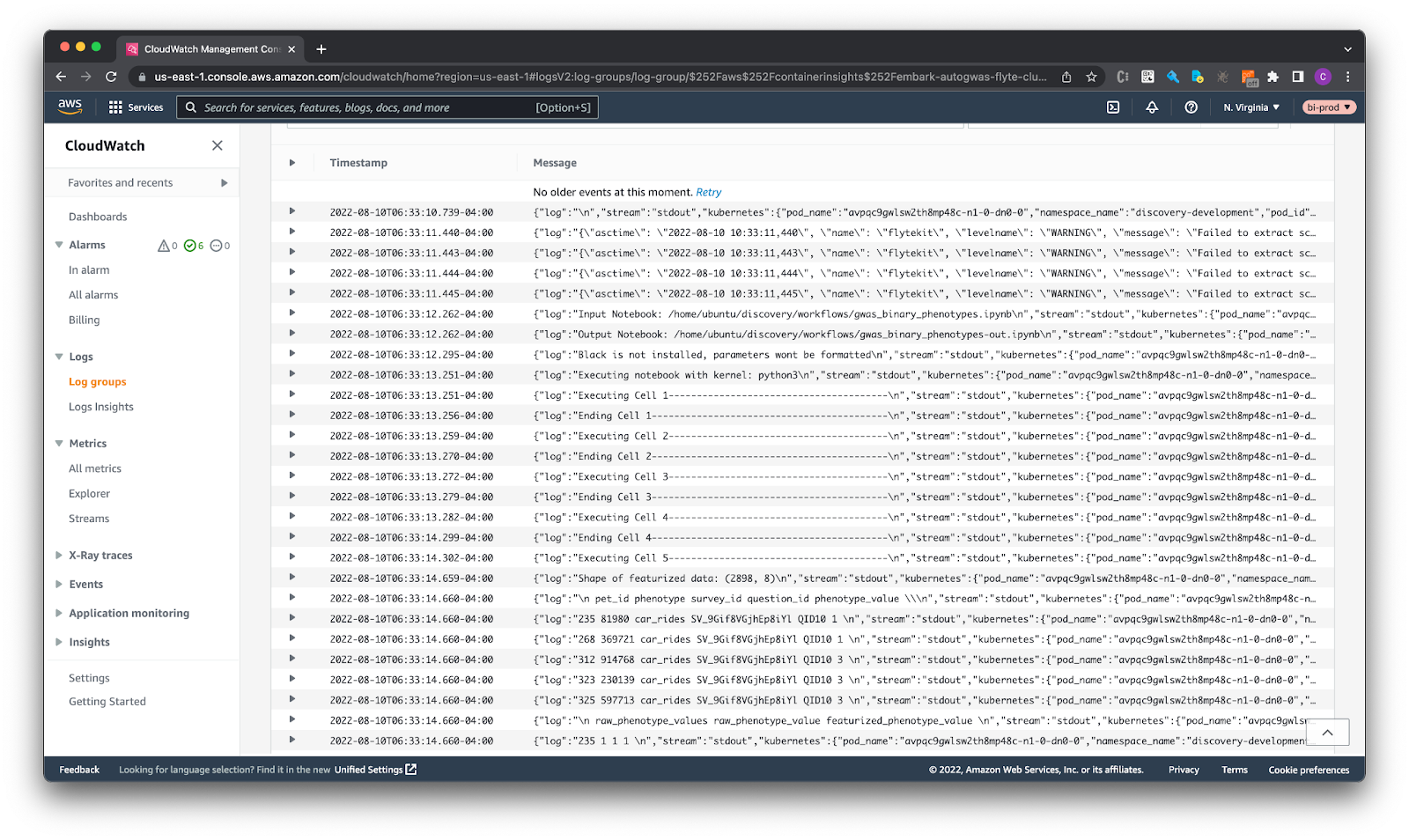Open Cookie preferences

click(1309, 770)
